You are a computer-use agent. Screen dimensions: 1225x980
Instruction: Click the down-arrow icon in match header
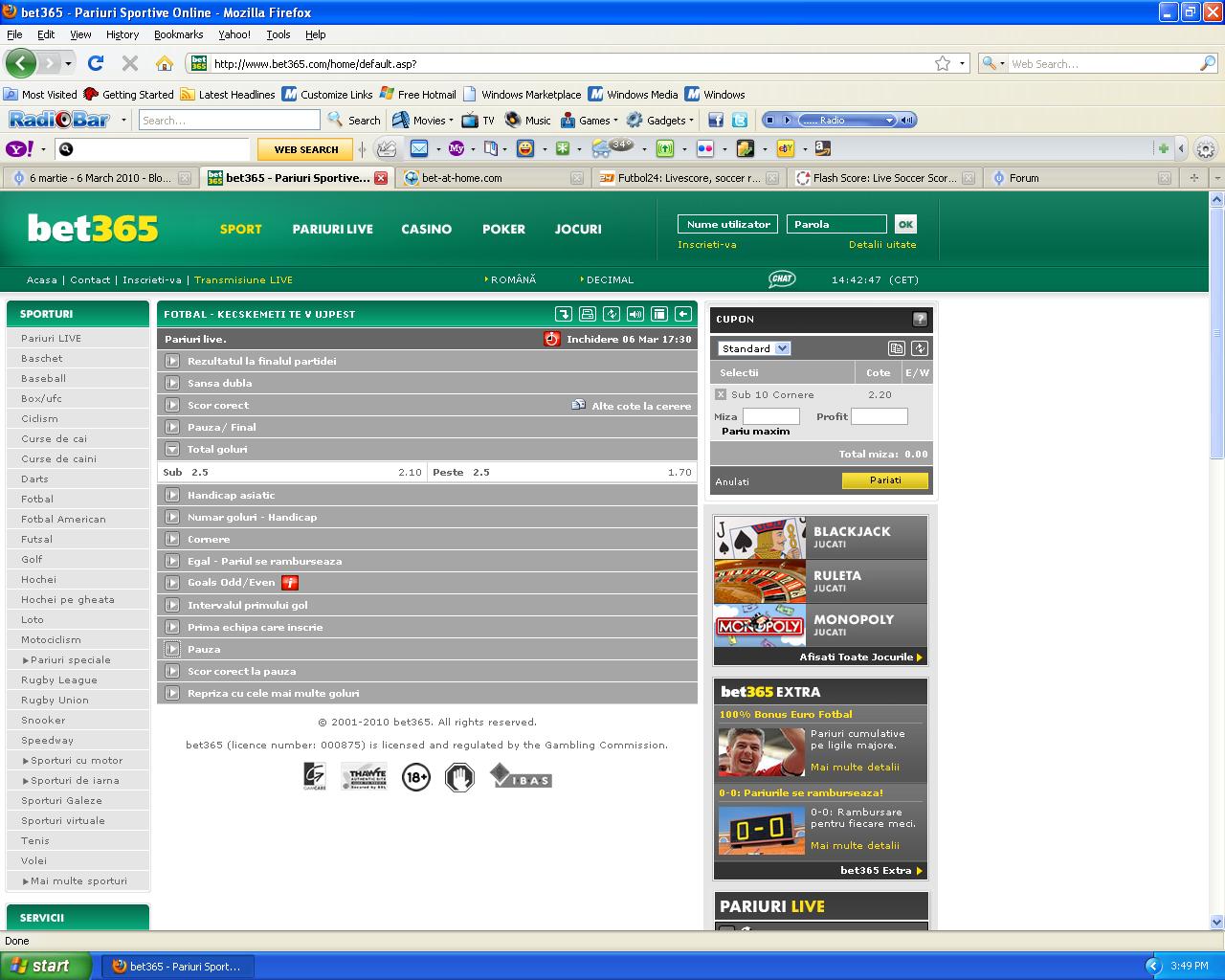[x=563, y=314]
